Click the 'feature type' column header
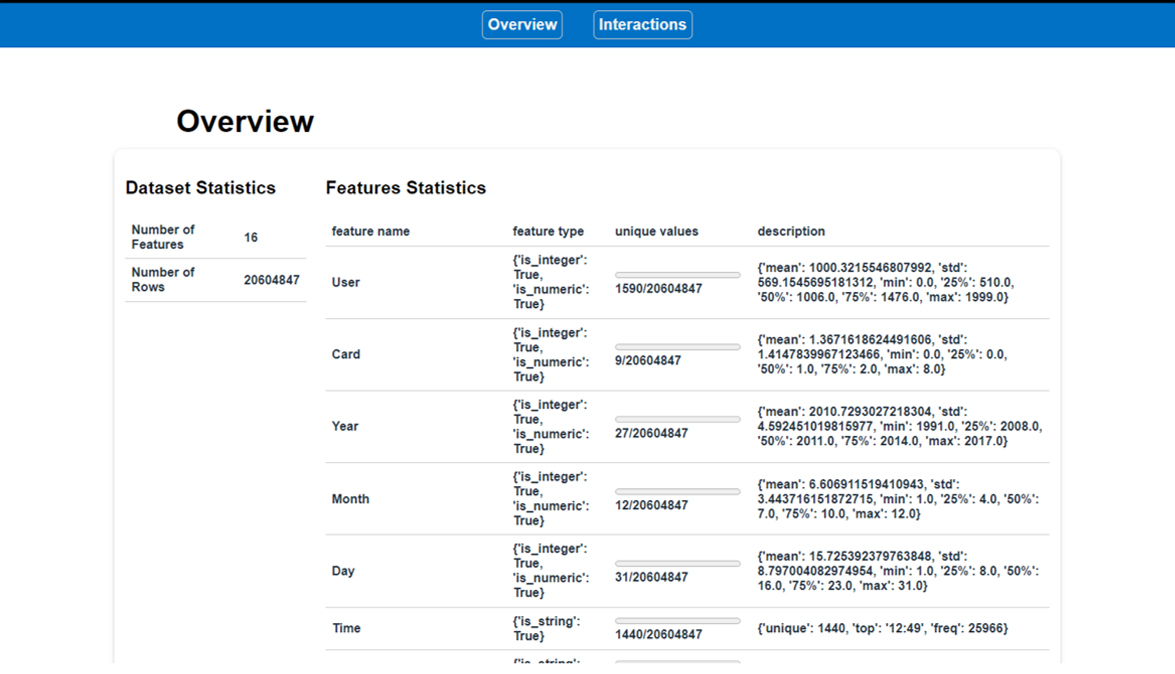1175x674 pixels. [548, 231]
